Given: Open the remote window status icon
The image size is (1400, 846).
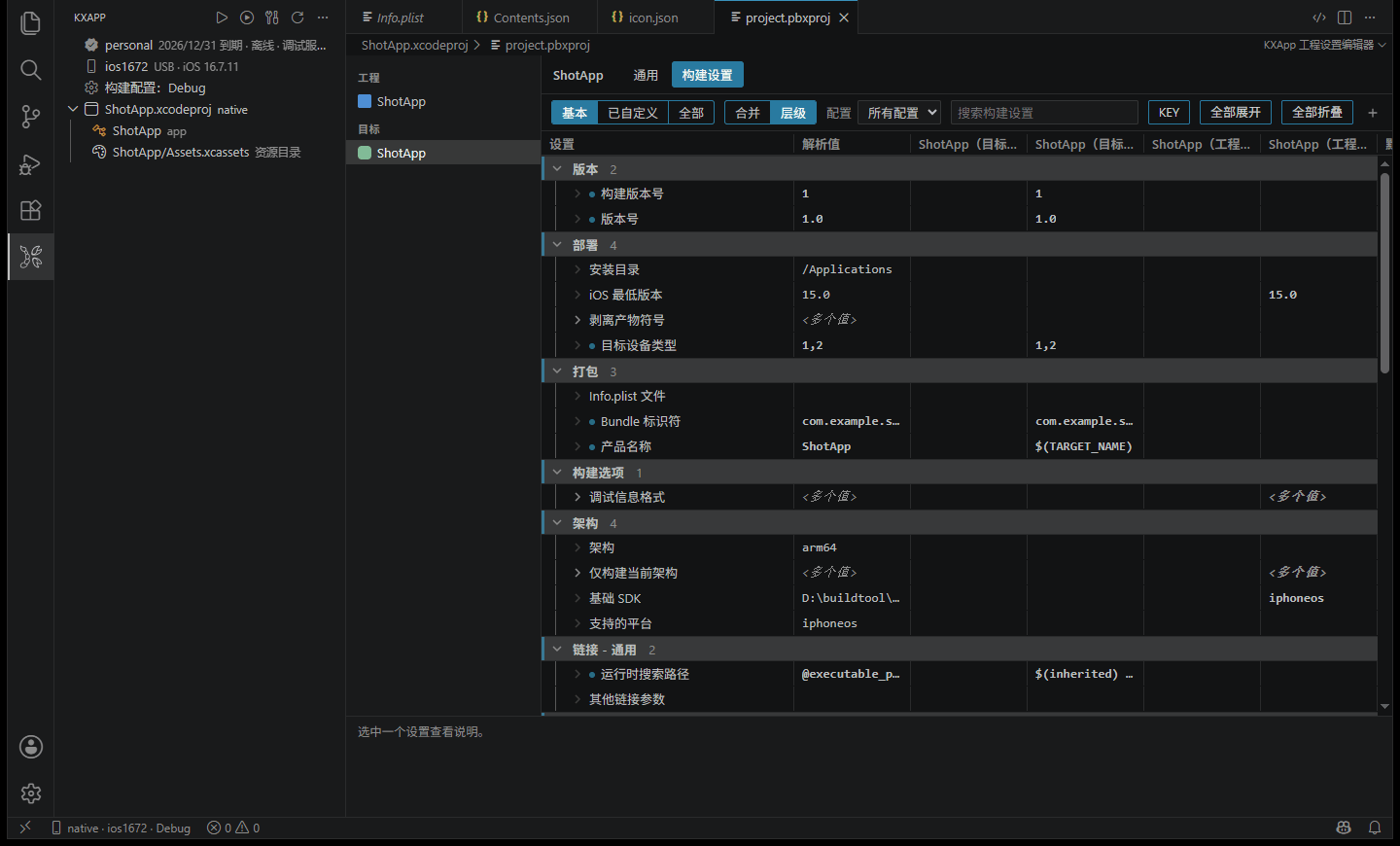Looking at the screenshot, I should (25, 828).
